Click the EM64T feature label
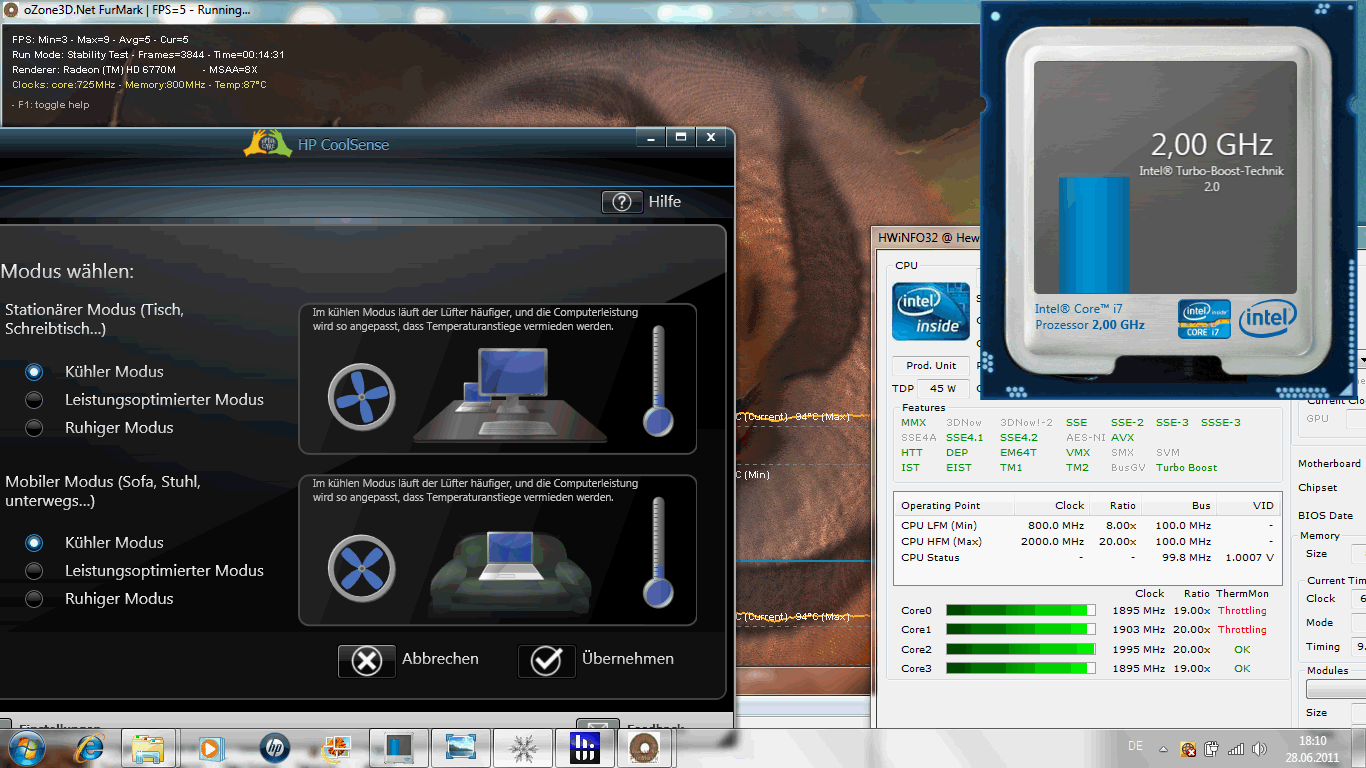The image size is (1366, 768). click(1019, 453)
